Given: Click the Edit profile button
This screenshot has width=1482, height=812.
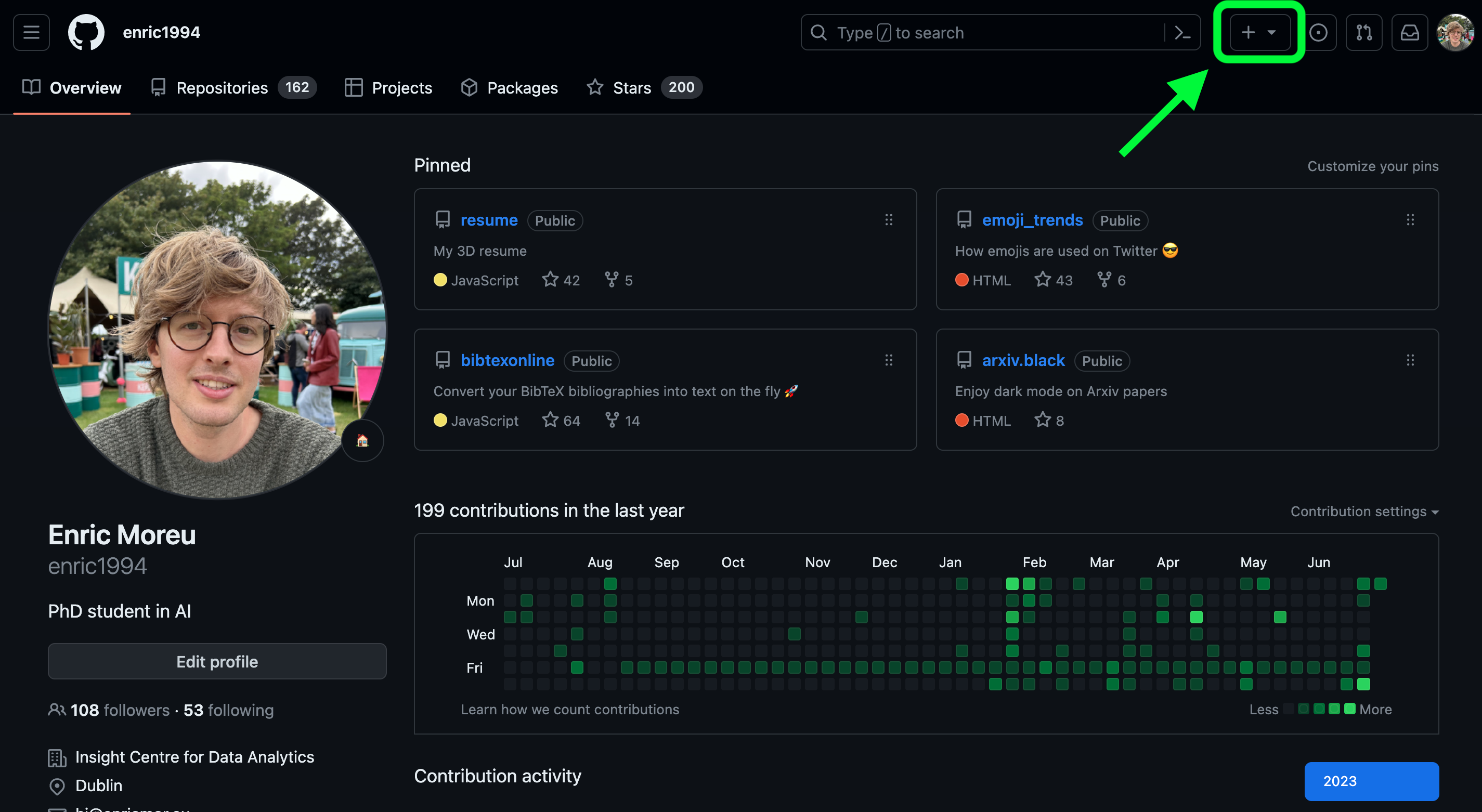Looking at the screenshot, I should pyautogui.click(x=217, y=661).
